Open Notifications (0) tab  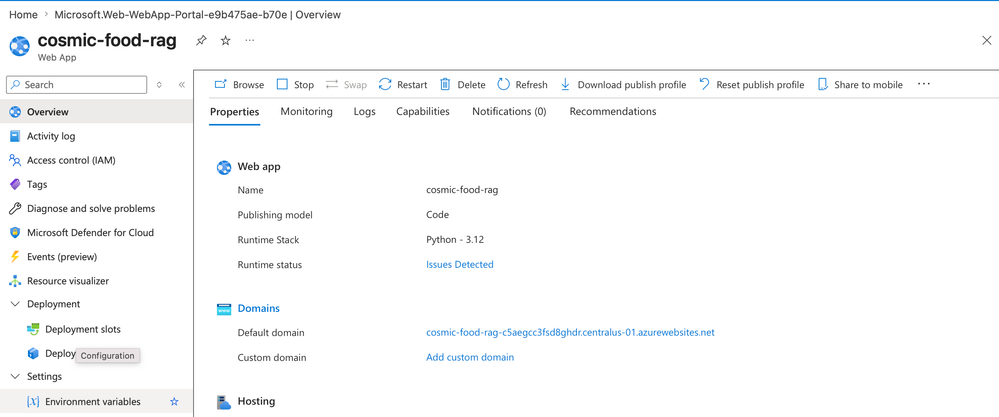[x=509, y=111]
